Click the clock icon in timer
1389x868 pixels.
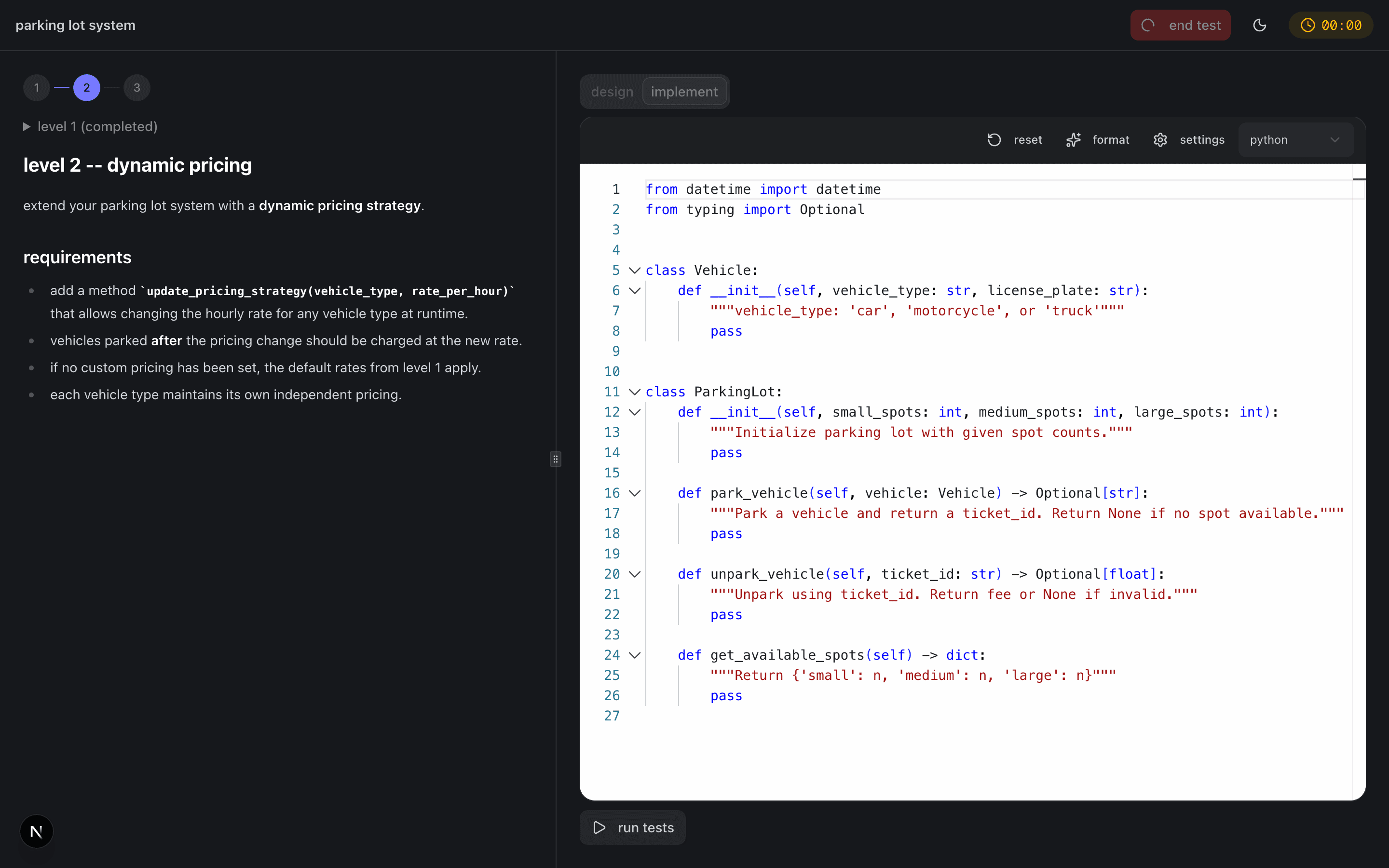coord(1307,25)
